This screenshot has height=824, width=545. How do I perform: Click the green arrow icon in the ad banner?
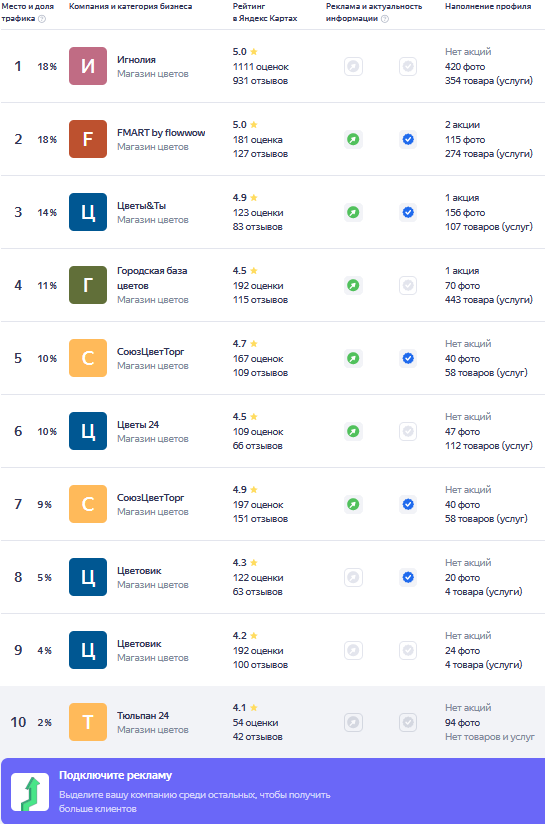(30, 792)
